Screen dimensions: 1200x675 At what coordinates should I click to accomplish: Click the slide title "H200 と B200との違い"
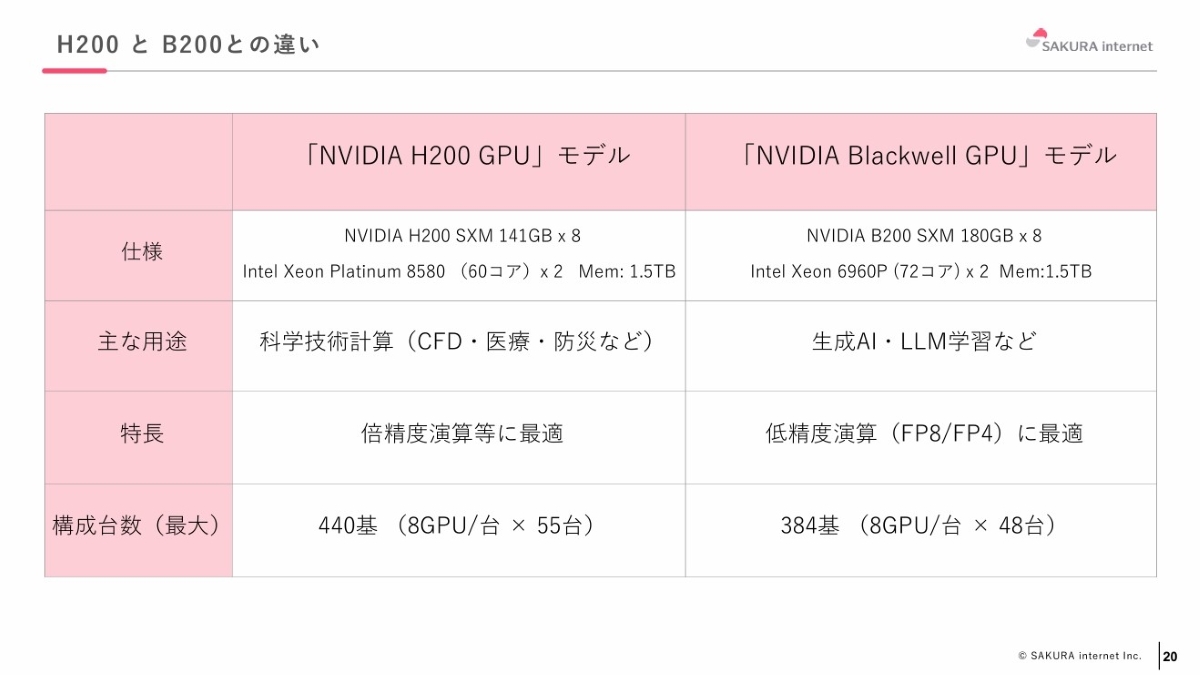[188, 45]
